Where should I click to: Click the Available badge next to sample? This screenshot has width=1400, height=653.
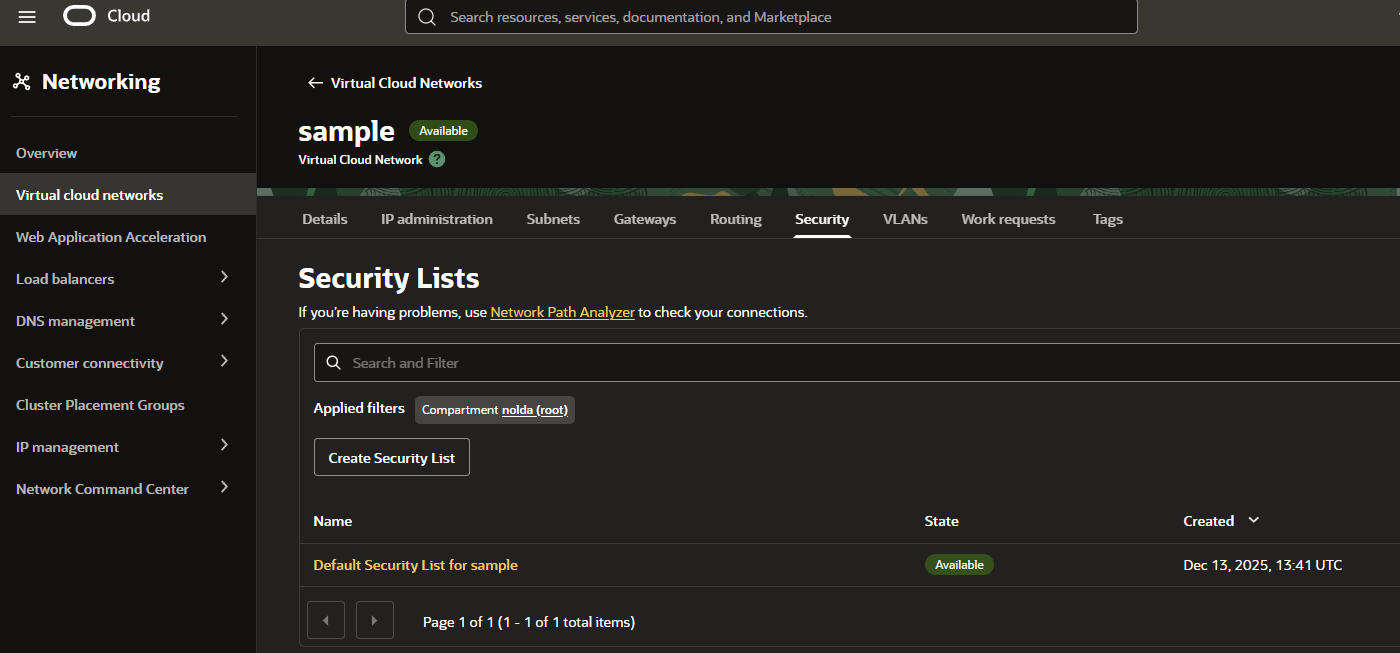pos(444,131)
